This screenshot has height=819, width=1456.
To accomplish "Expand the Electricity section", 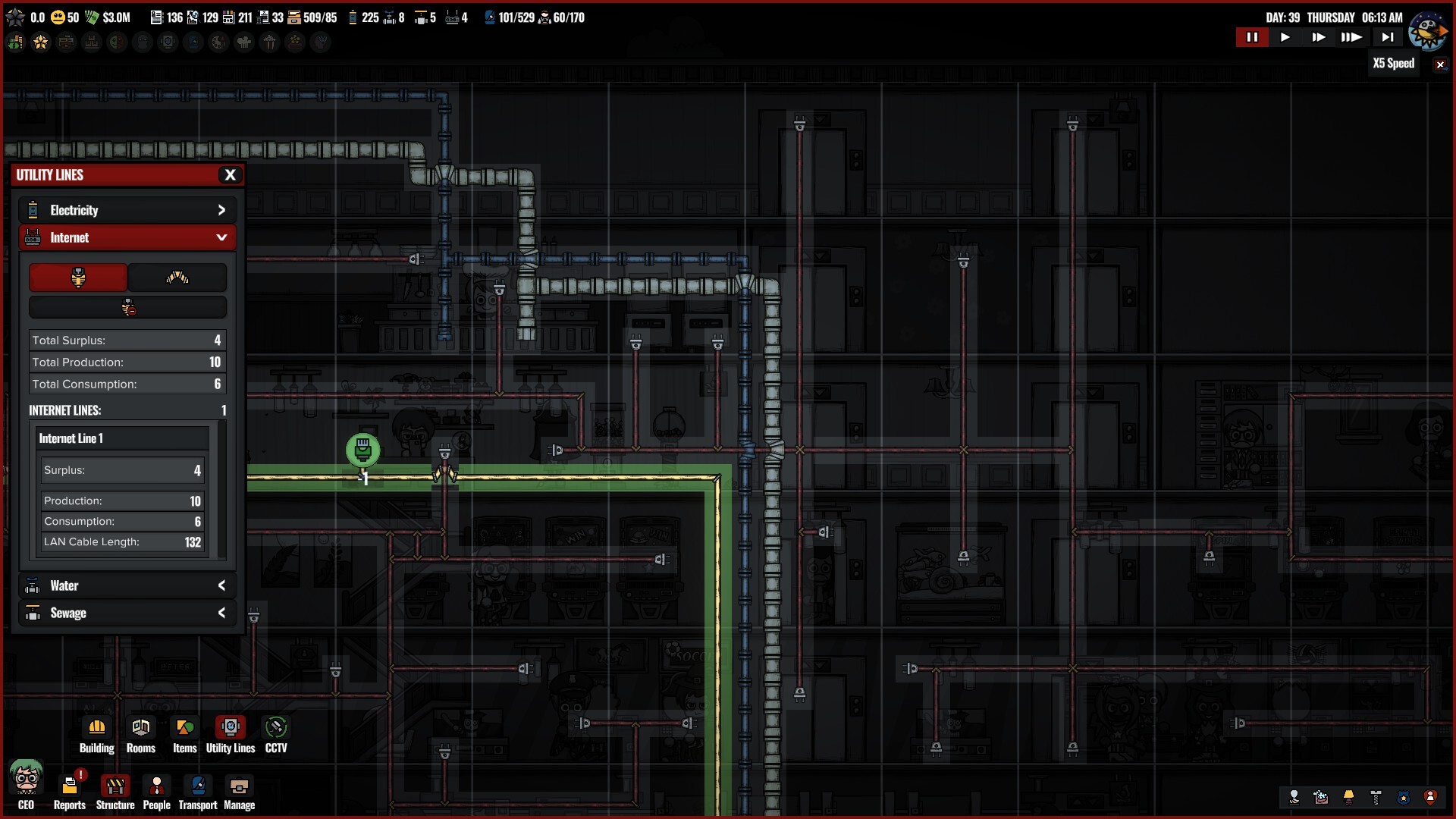I will tap(127, 210).
